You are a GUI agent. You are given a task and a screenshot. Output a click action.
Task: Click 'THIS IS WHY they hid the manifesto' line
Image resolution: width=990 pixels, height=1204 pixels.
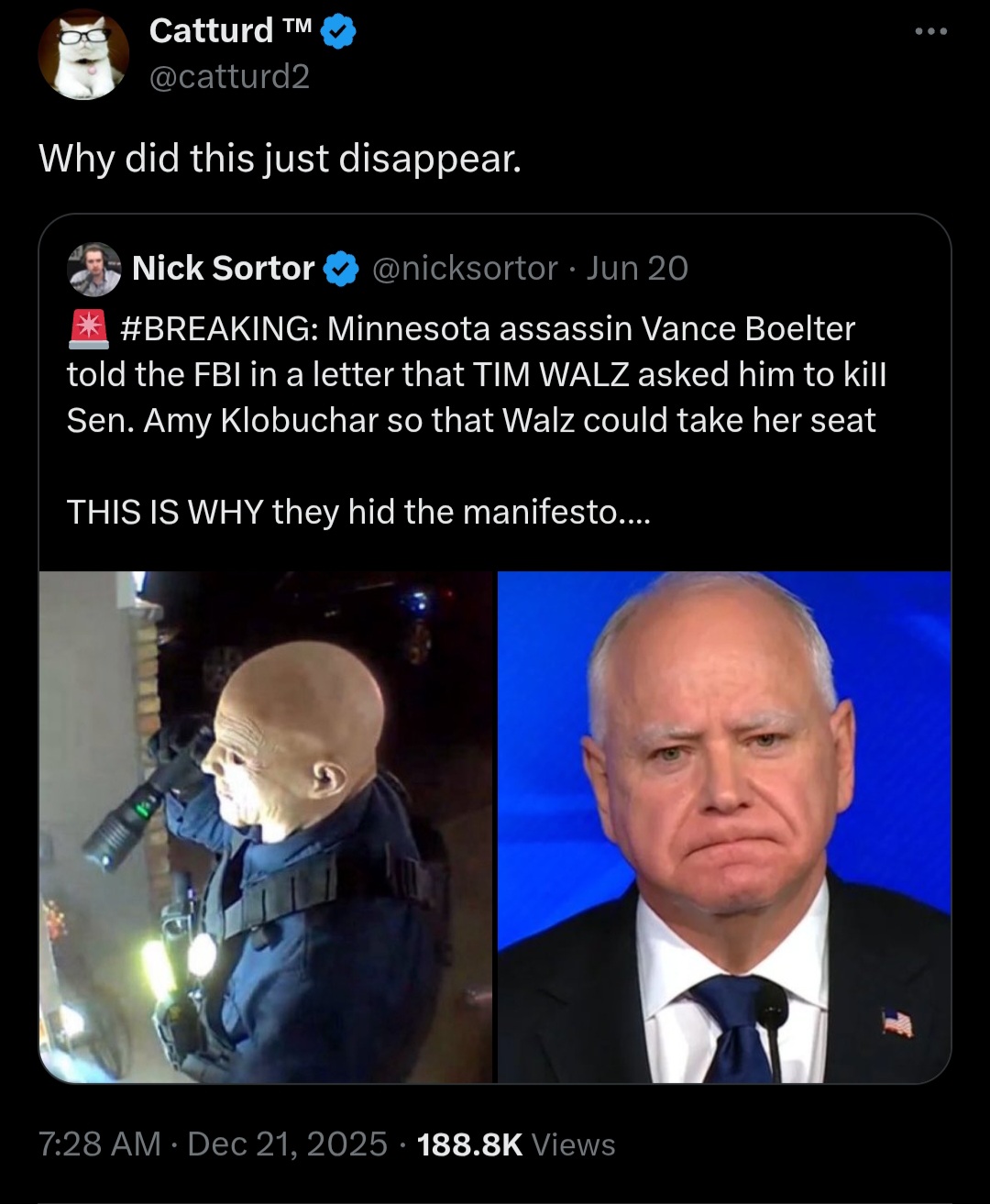(358, 512)
